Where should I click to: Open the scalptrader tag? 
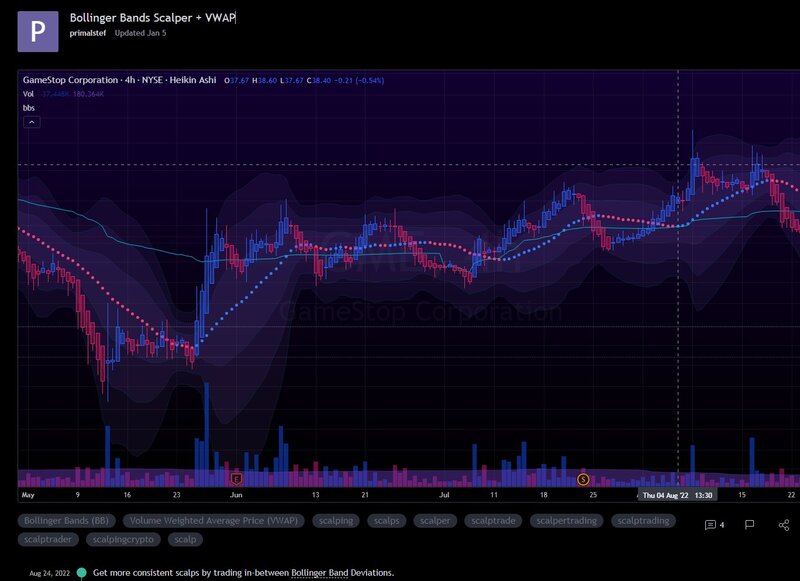[x=48, y=539]
